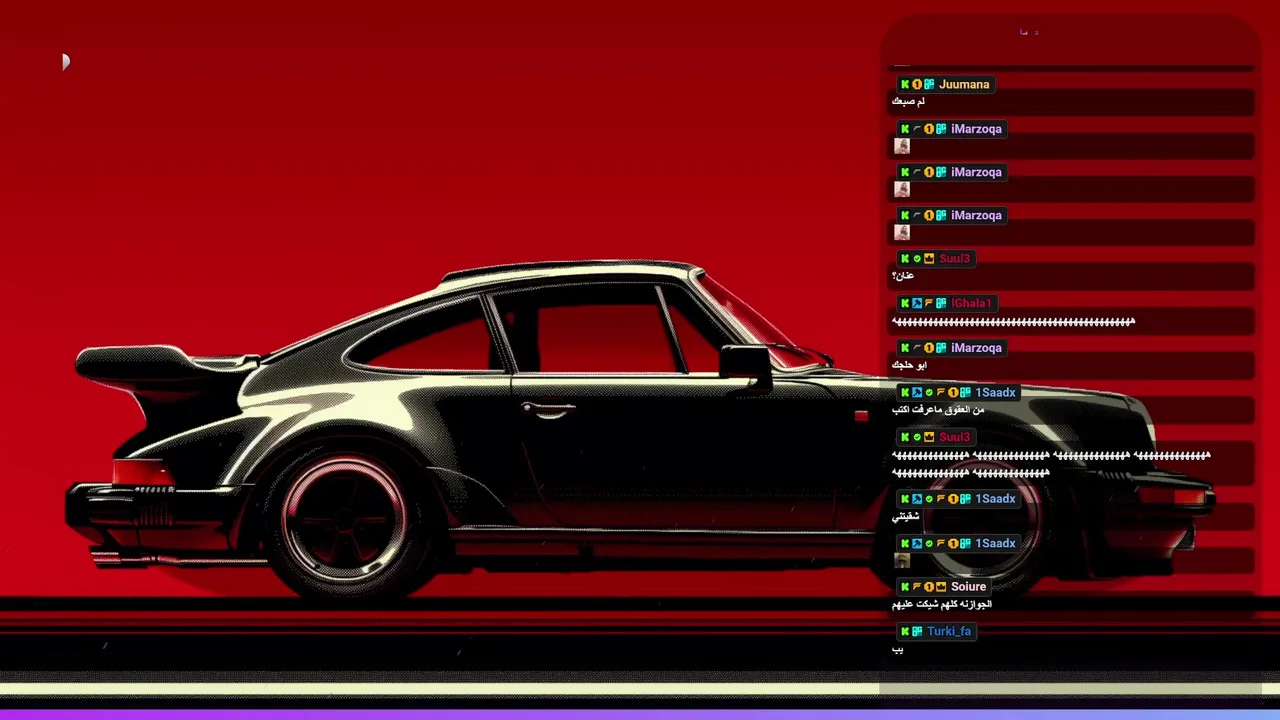The image size is (1280, 720).
Task: Select Suul3's two-line laughing message
Action: [x=1051, y=464]
